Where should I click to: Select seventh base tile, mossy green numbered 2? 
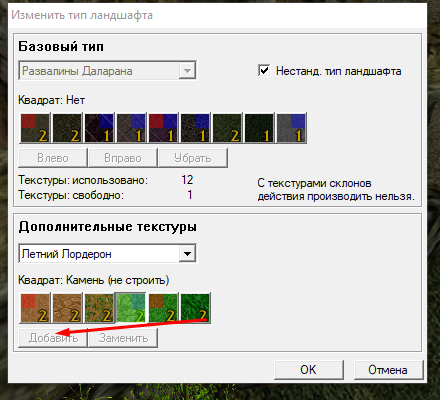[x=227, y=128]
